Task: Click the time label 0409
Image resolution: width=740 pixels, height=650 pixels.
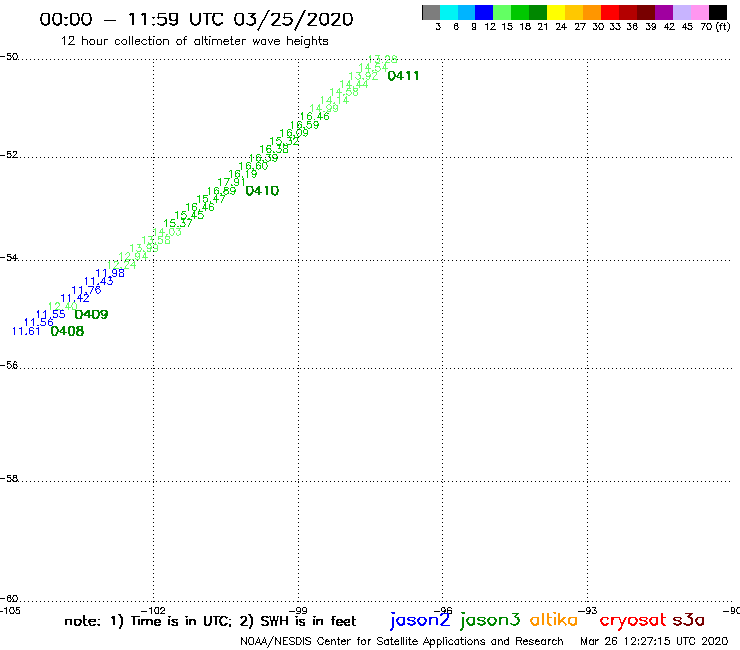Action: click(x=92, y=314)
